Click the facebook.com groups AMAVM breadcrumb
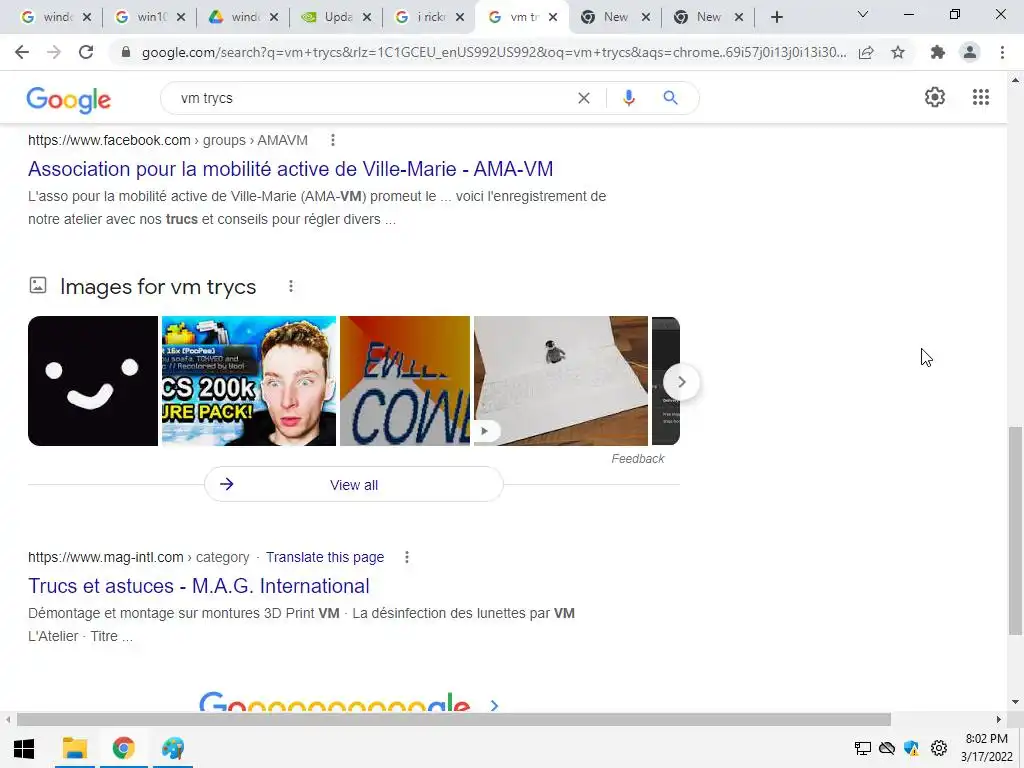This screenshot has height=768, width=1024. click(x=168, y=140)
